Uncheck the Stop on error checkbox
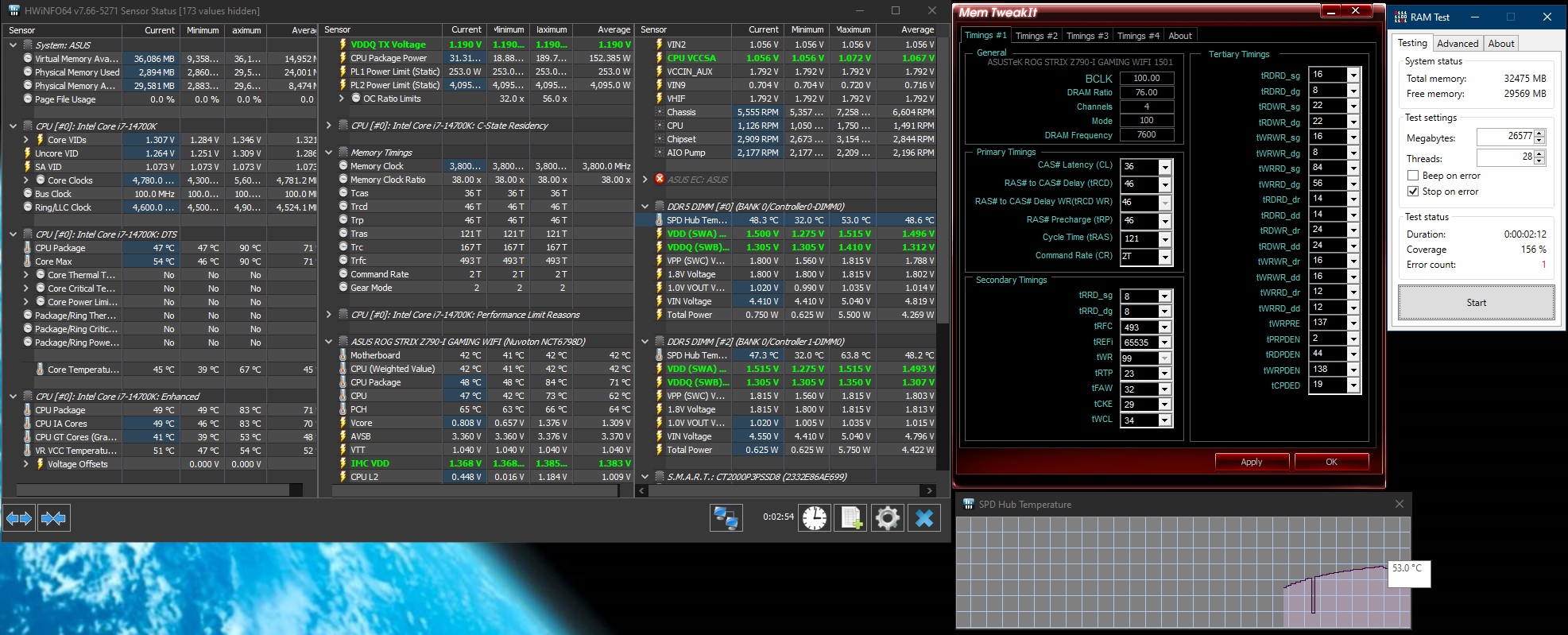 pos(1412,192)
